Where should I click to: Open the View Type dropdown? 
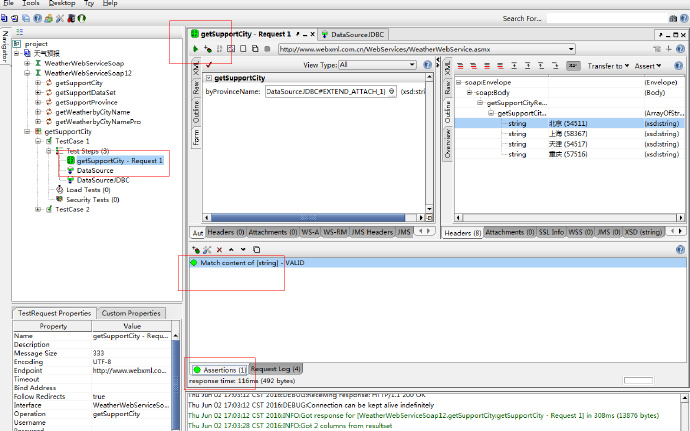[412, 65]
